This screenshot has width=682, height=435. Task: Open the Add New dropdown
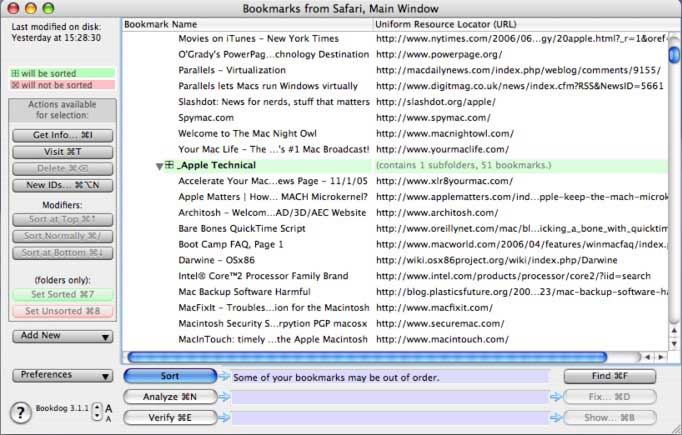[63, 336]
